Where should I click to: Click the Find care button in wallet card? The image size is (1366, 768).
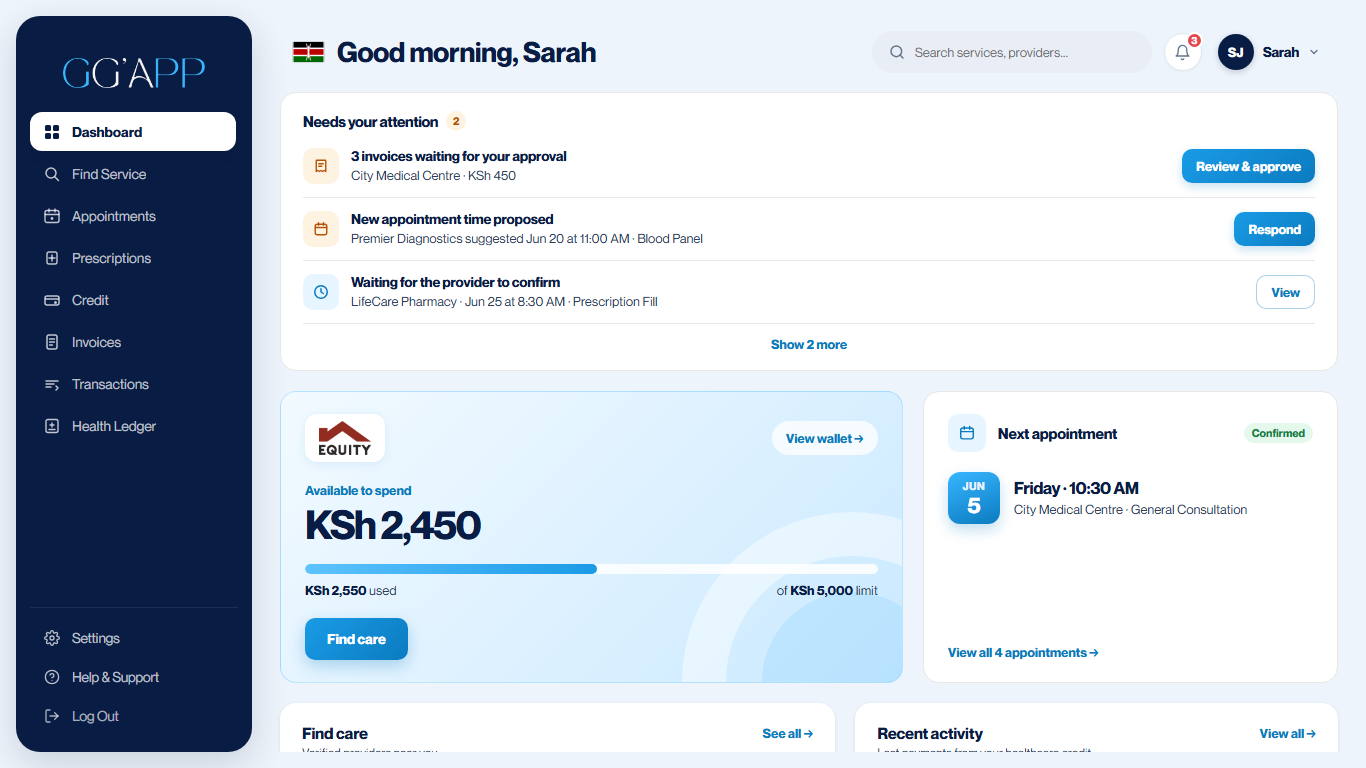(356, 639)
